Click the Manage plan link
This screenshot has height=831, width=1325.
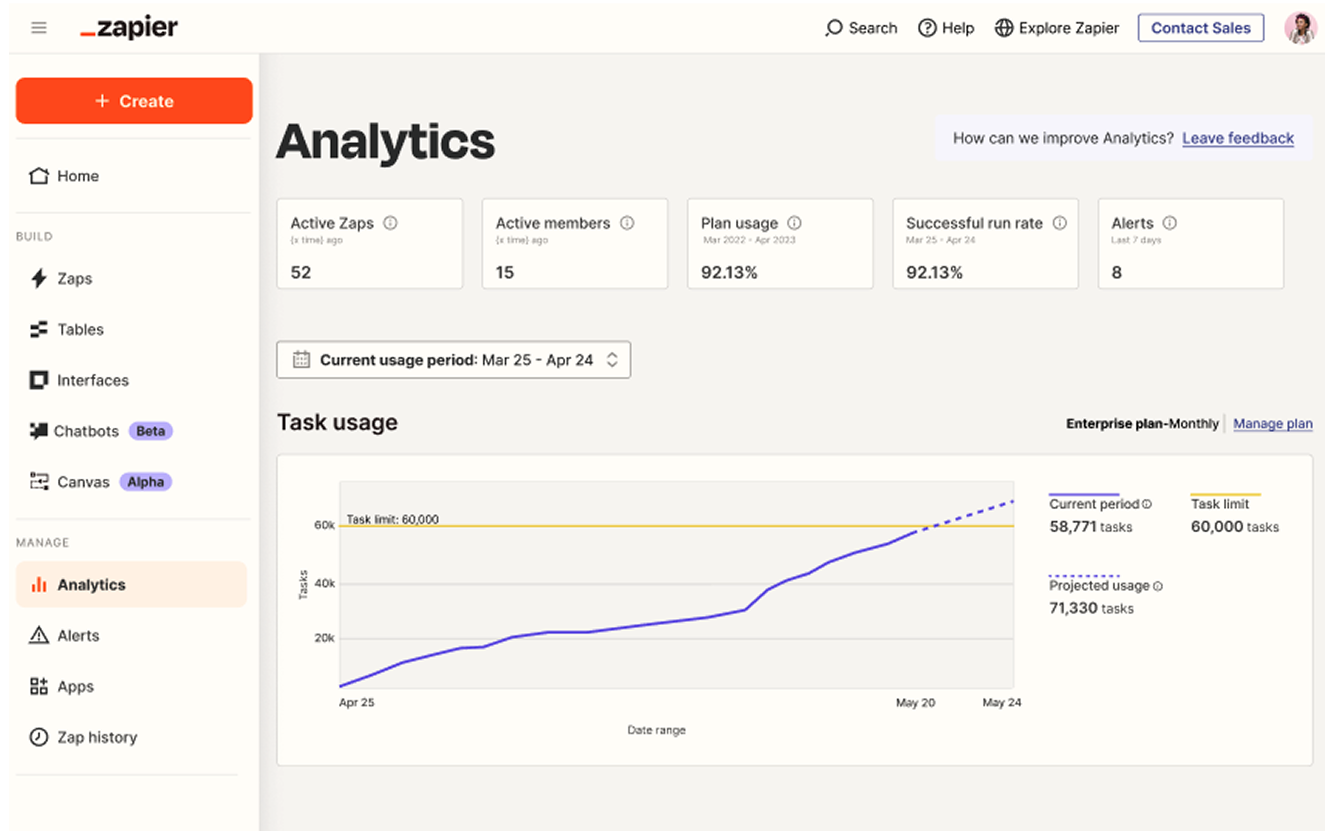click(1272, 424)
